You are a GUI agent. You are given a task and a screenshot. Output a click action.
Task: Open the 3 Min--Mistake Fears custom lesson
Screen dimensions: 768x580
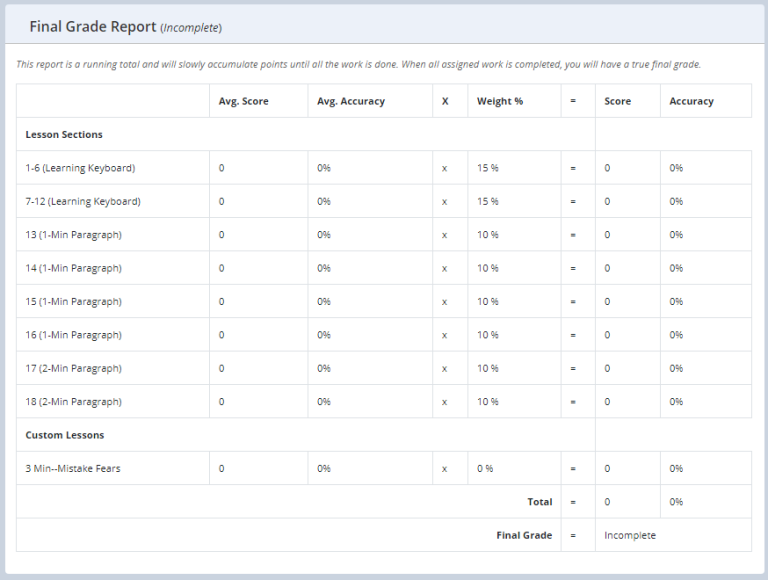click(73, 468)
